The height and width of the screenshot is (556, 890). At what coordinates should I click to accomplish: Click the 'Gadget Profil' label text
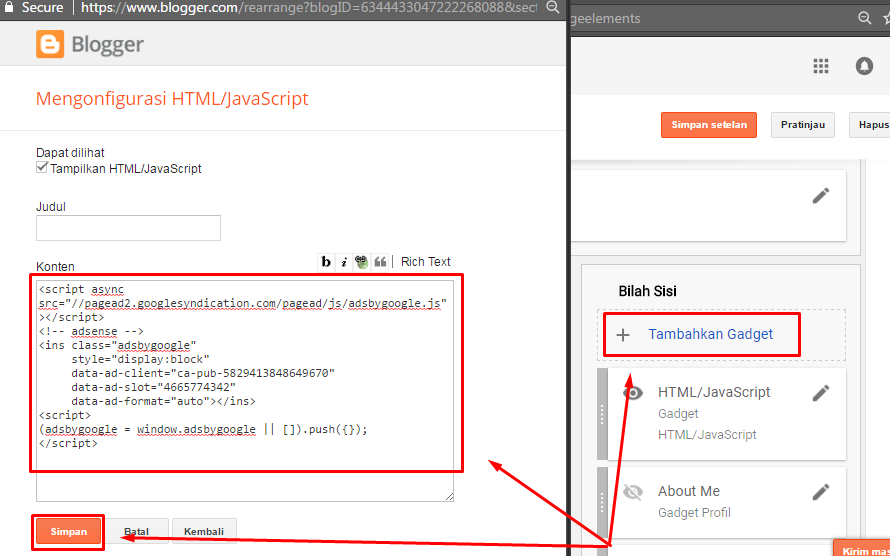click(x=694, y=513)
